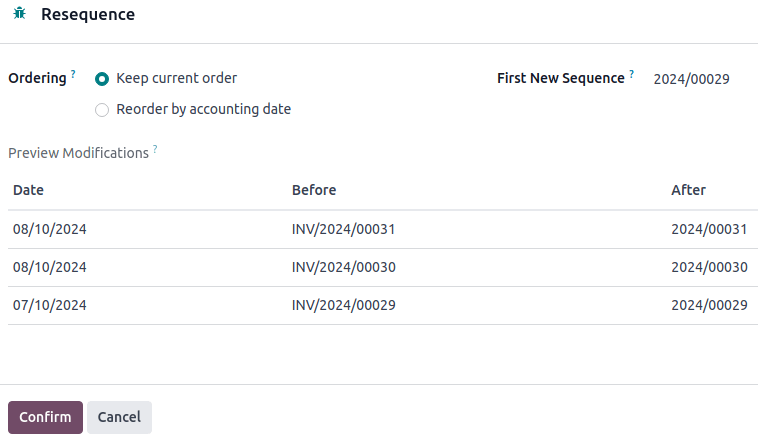Select the INV/2024/00029 Before cell
This screenshot has width=758, height=442.
pos(343,305)
